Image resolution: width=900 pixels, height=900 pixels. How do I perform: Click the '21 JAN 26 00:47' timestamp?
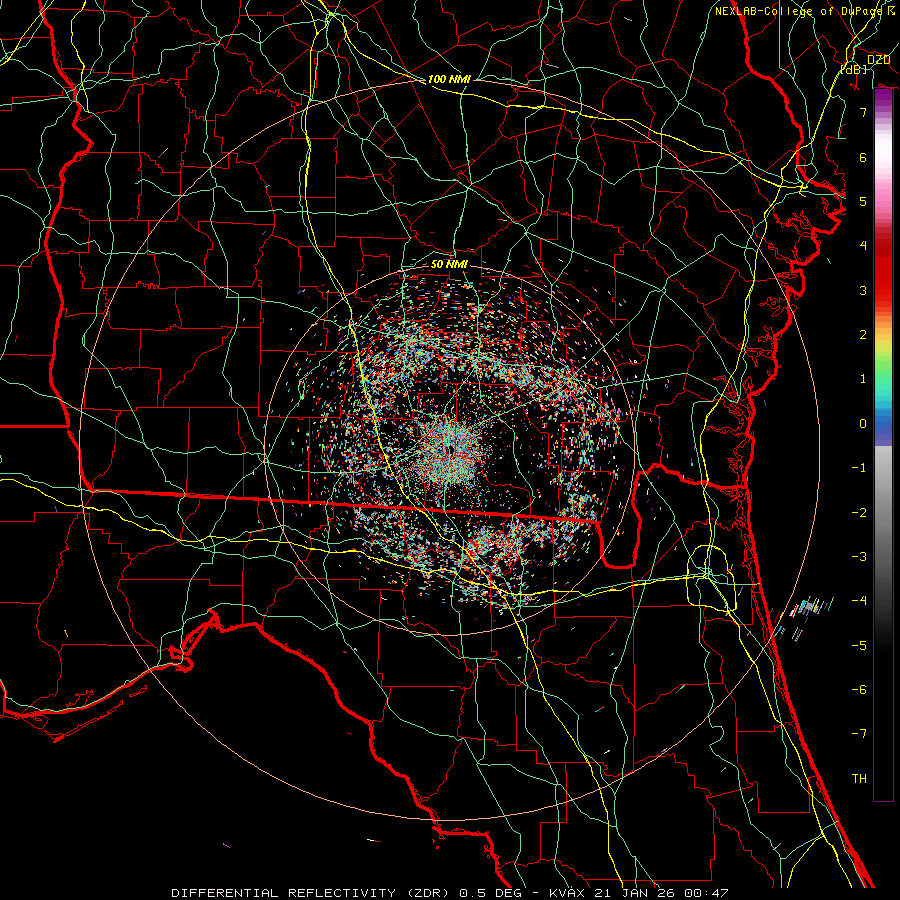(x=662, y=893)
